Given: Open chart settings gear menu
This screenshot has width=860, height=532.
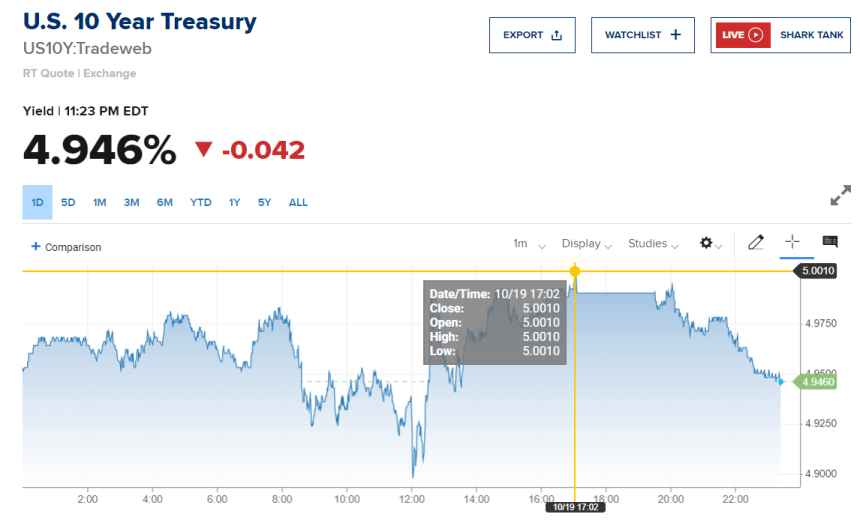Looking at the screenshot, I should (x=708, y=243).
